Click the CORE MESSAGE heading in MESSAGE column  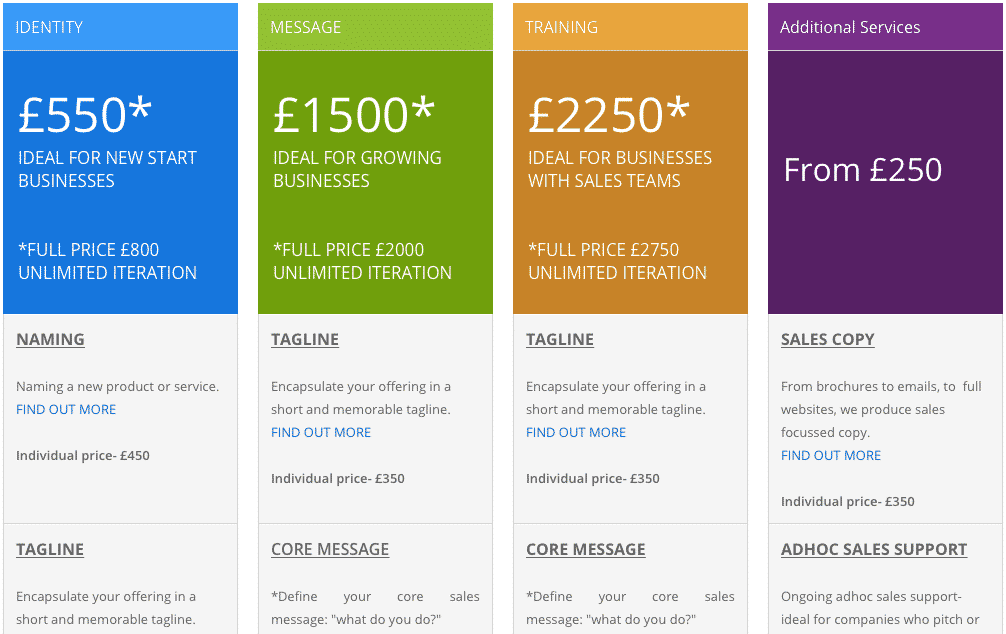[x=330, y=549]
